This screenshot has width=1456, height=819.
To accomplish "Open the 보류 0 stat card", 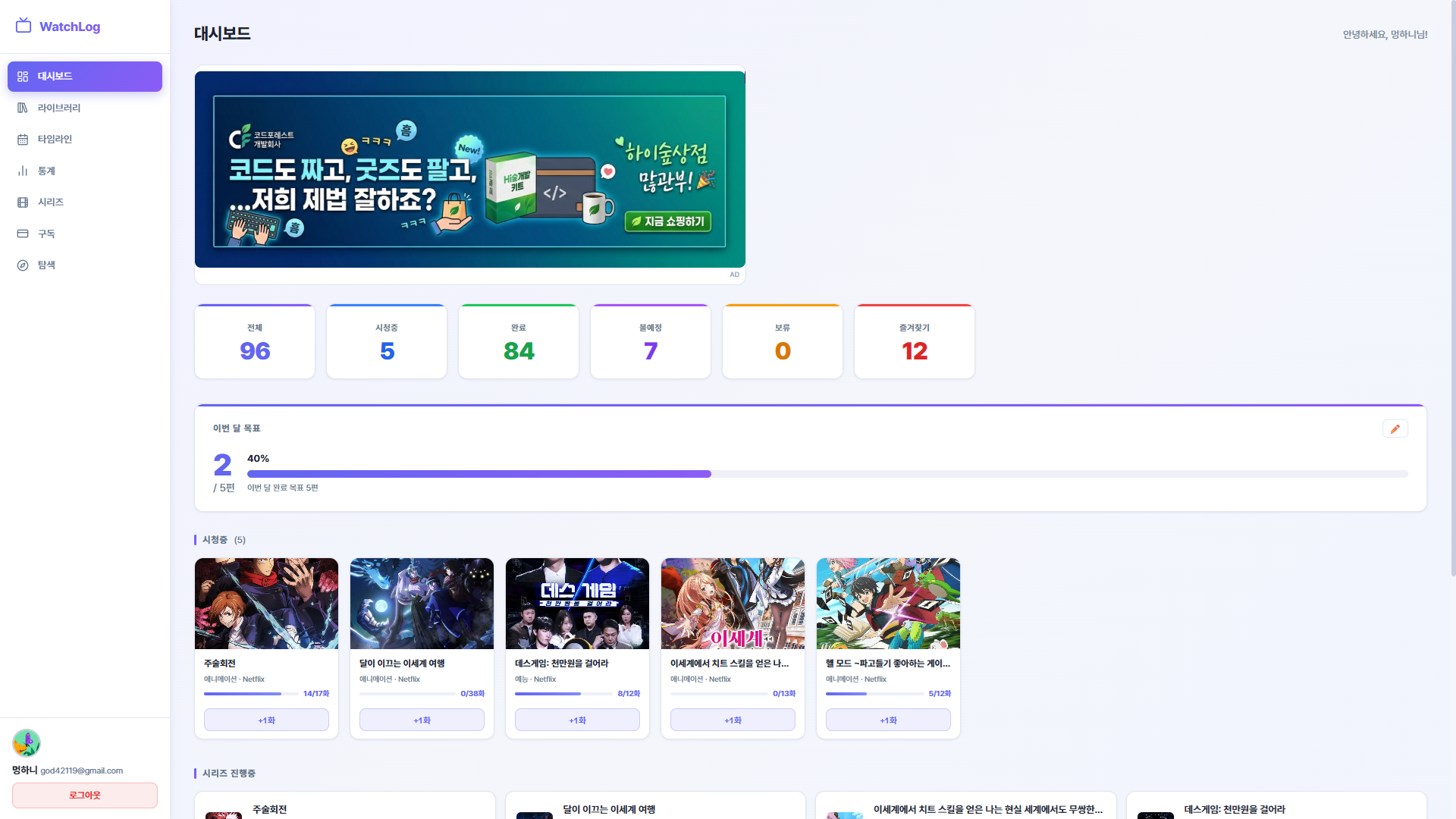I will pos(783,341).
